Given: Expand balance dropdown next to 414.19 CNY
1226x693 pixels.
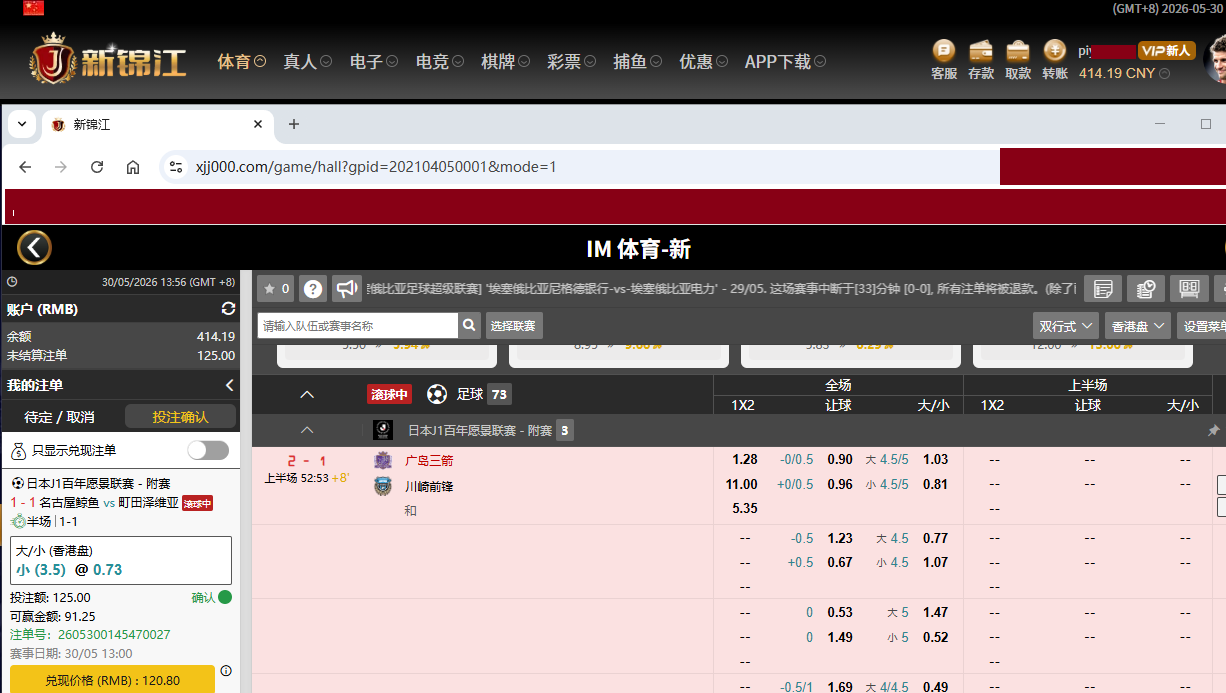Looking at the screenshot, I should coord(1163,73).
